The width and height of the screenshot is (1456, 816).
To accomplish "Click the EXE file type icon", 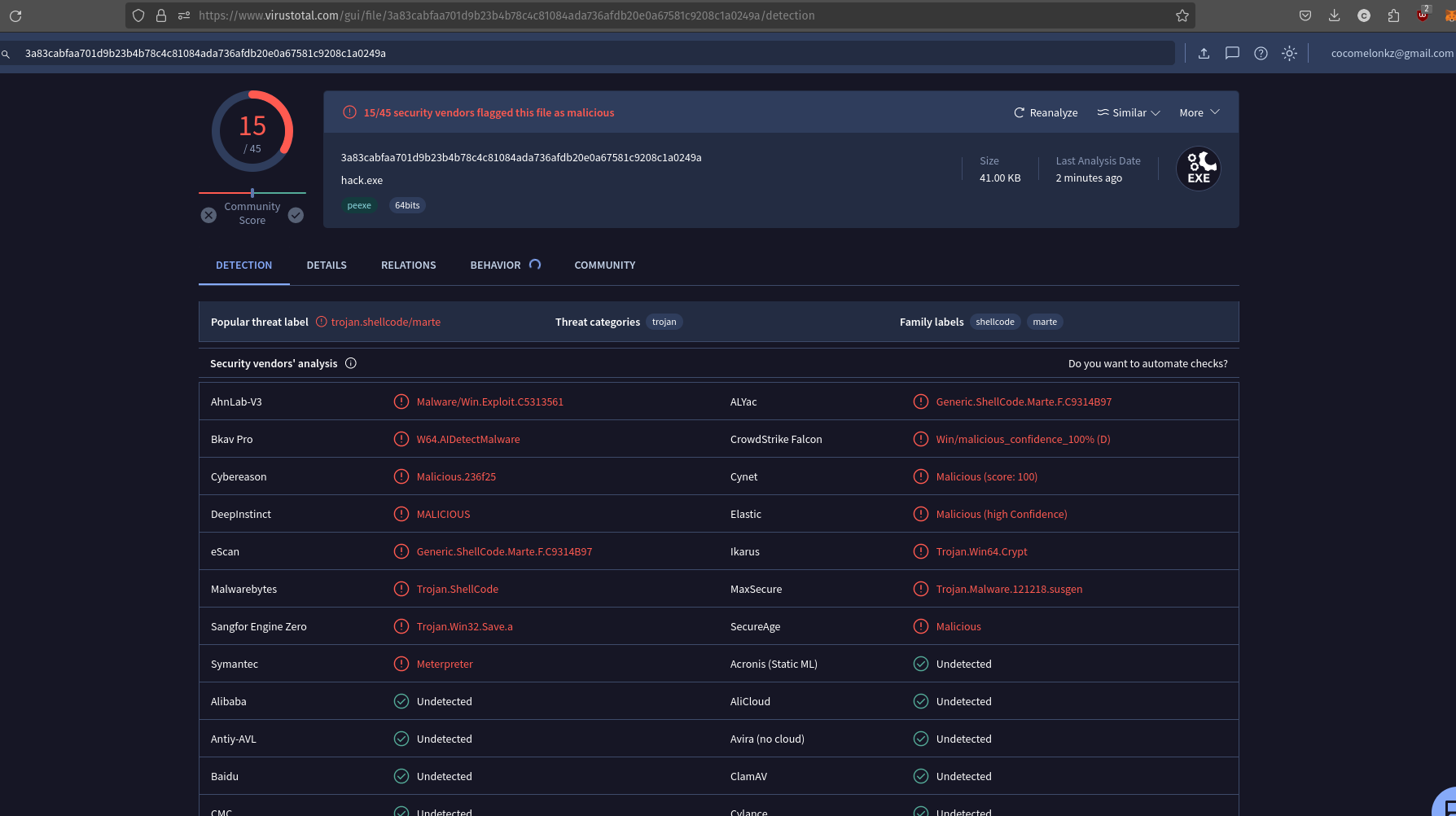I will (1199, 169).
